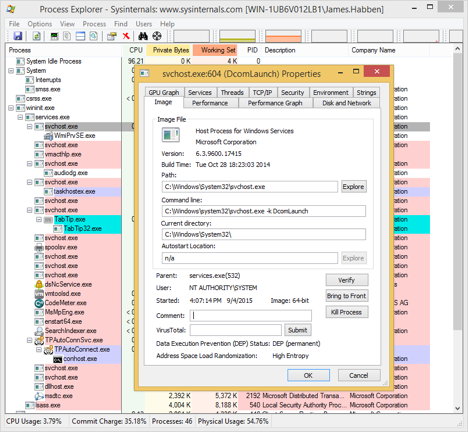
Task: Click the TPAutoConnSvc.exe process icon
Action: click(x=39, y=340)
